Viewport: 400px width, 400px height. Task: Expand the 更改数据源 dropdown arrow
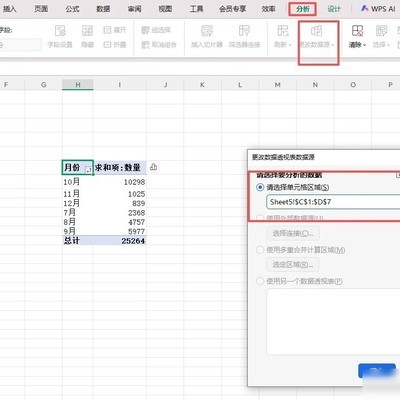point(333,45)
